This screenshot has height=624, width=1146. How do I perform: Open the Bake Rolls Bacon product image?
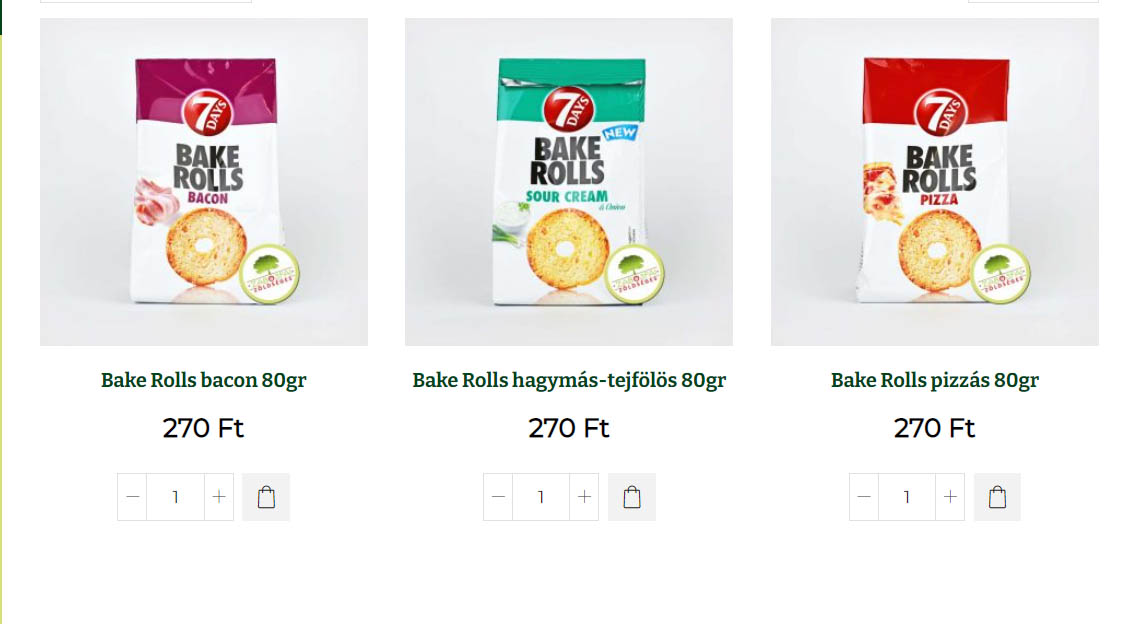[204, 182]
